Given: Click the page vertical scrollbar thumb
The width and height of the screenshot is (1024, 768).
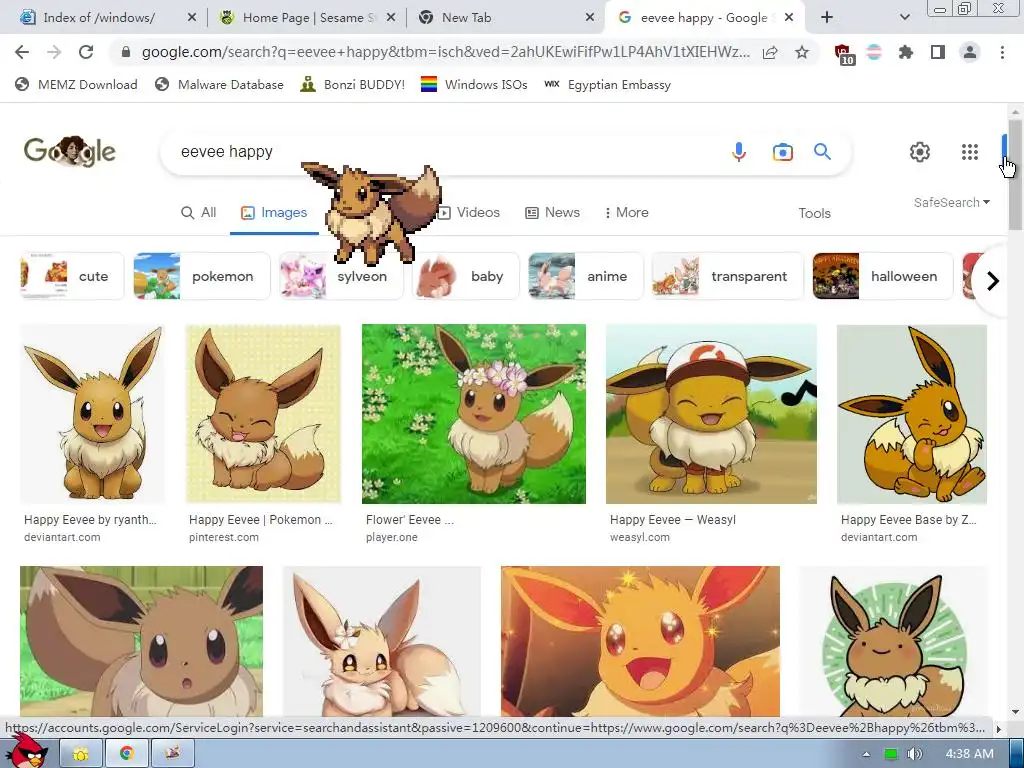Looking at the screenshot, I should click(1015, 175).
